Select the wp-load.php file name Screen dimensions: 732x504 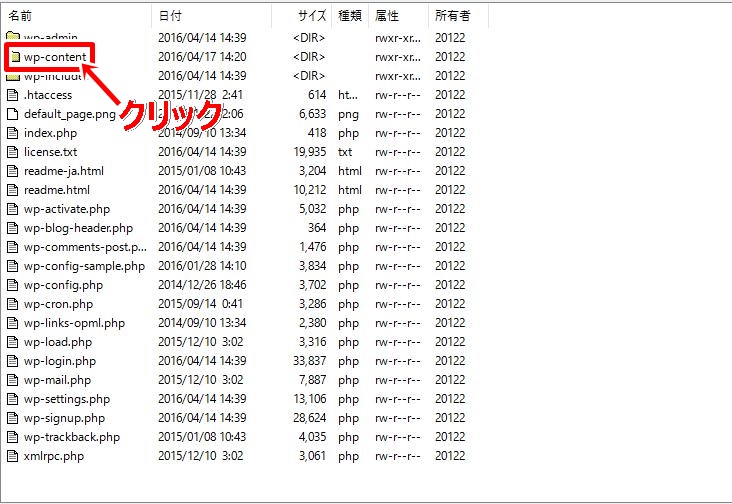(58, 342)
